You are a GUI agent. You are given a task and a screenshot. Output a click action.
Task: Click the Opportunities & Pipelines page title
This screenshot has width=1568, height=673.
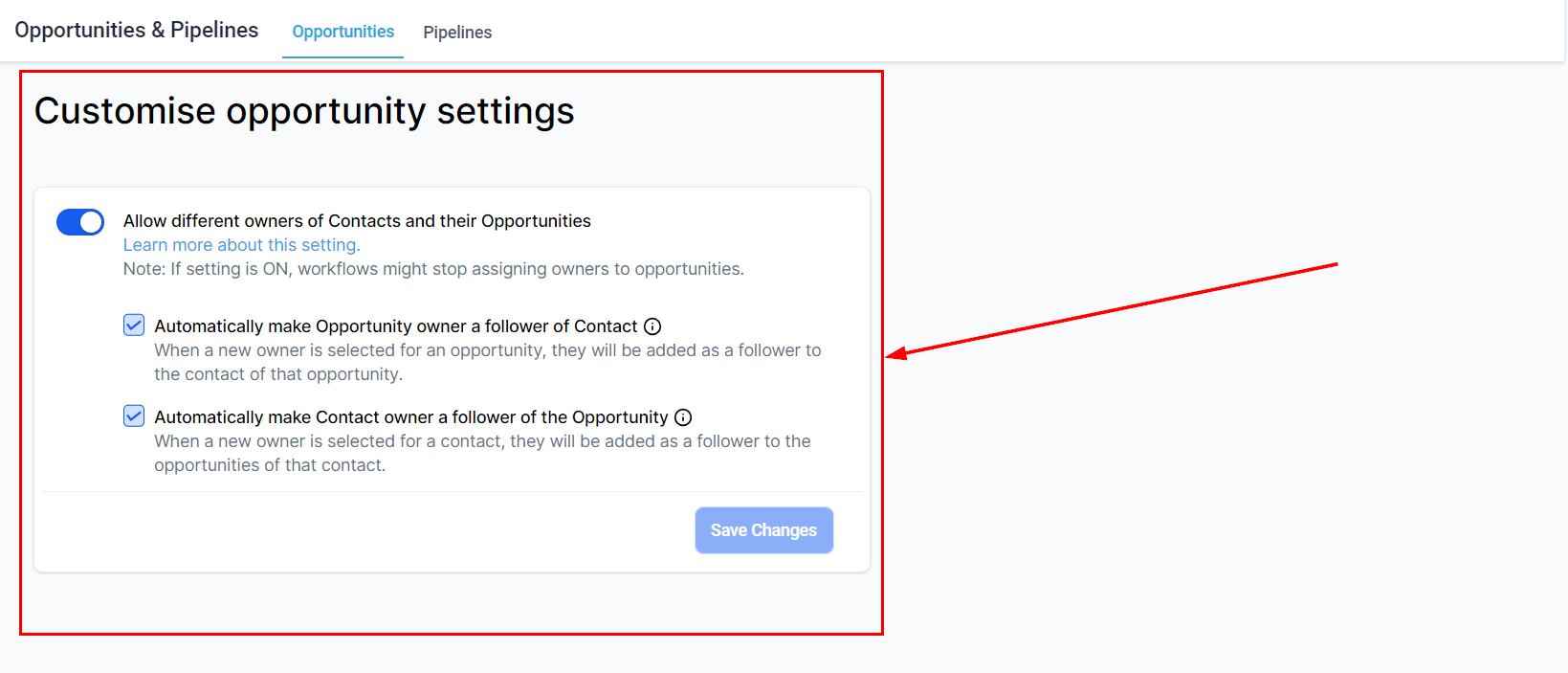click(137, 31)
